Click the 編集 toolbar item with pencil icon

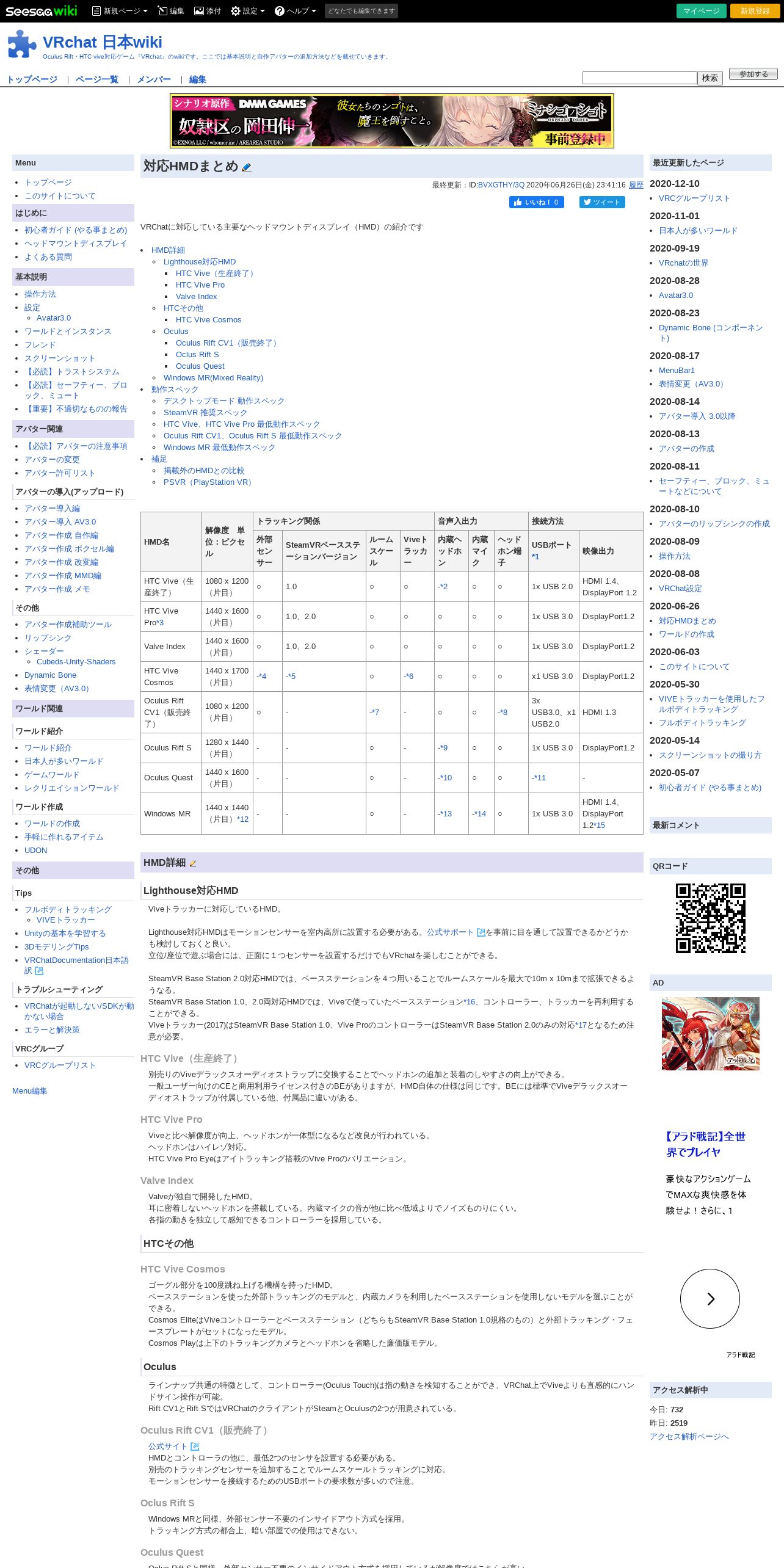[170, 11]
